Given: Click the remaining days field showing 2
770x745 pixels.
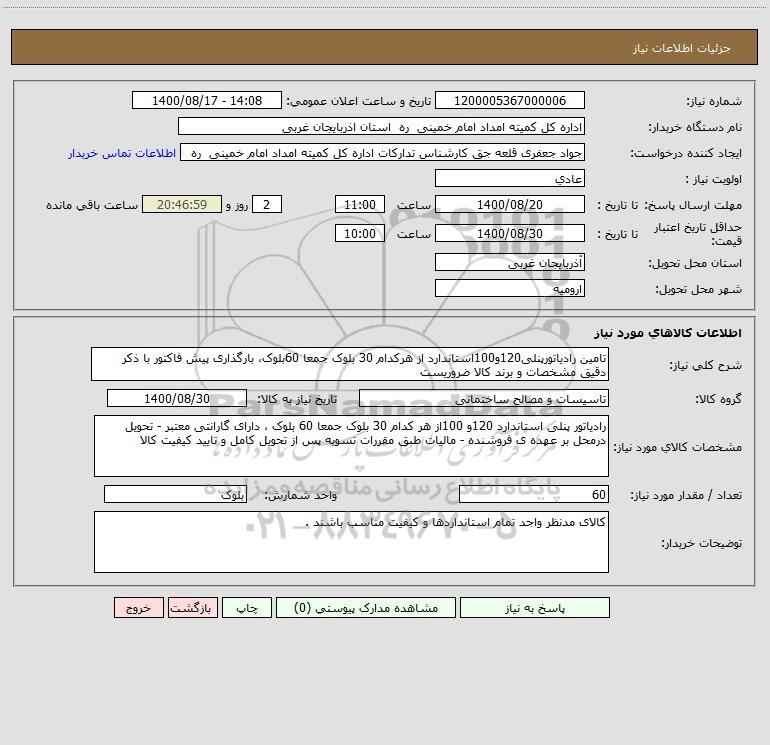Looking at the screenshot, I should click(x=267, y=204).
